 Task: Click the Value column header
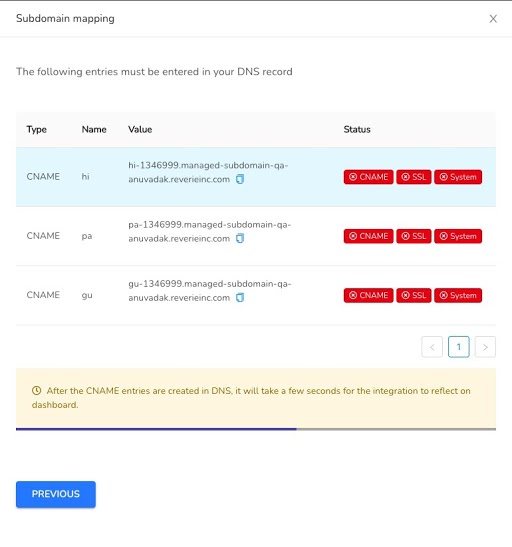pyautogui.click(x=140, y=129)
